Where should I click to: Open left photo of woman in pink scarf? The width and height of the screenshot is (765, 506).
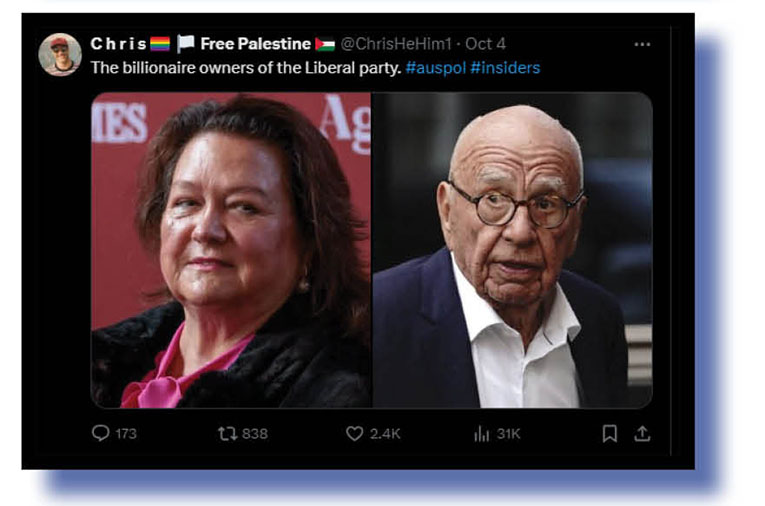click(231, 250)
